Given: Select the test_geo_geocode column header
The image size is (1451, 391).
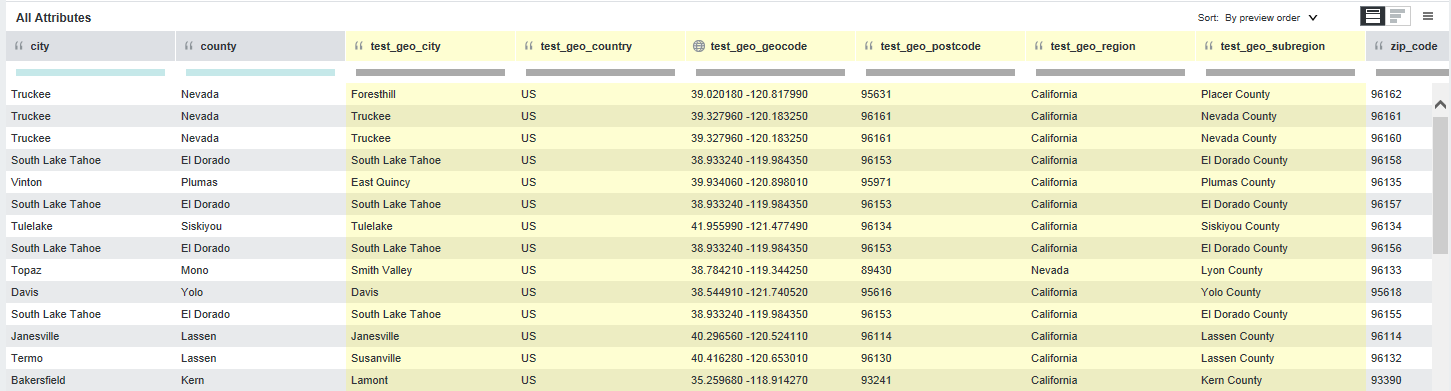Looking at the screenshot, I should [771, 46].
